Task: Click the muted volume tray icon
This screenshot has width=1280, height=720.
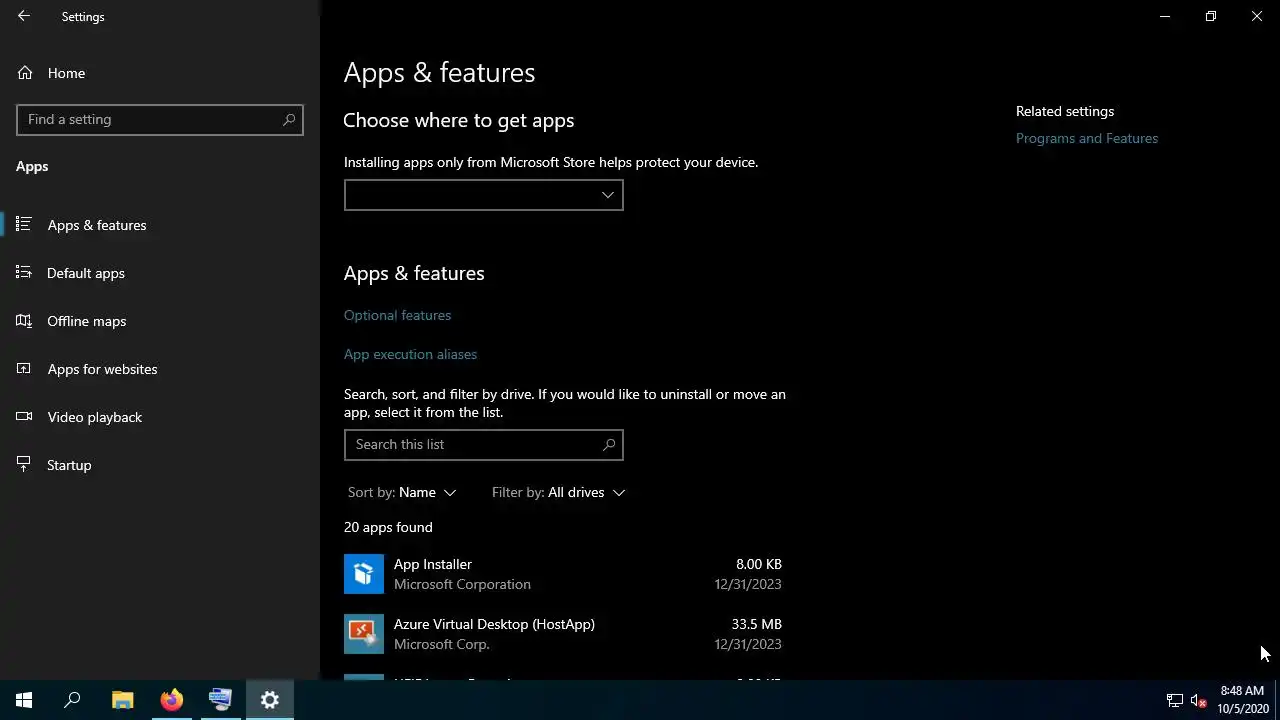Action: pos(1199,701)
